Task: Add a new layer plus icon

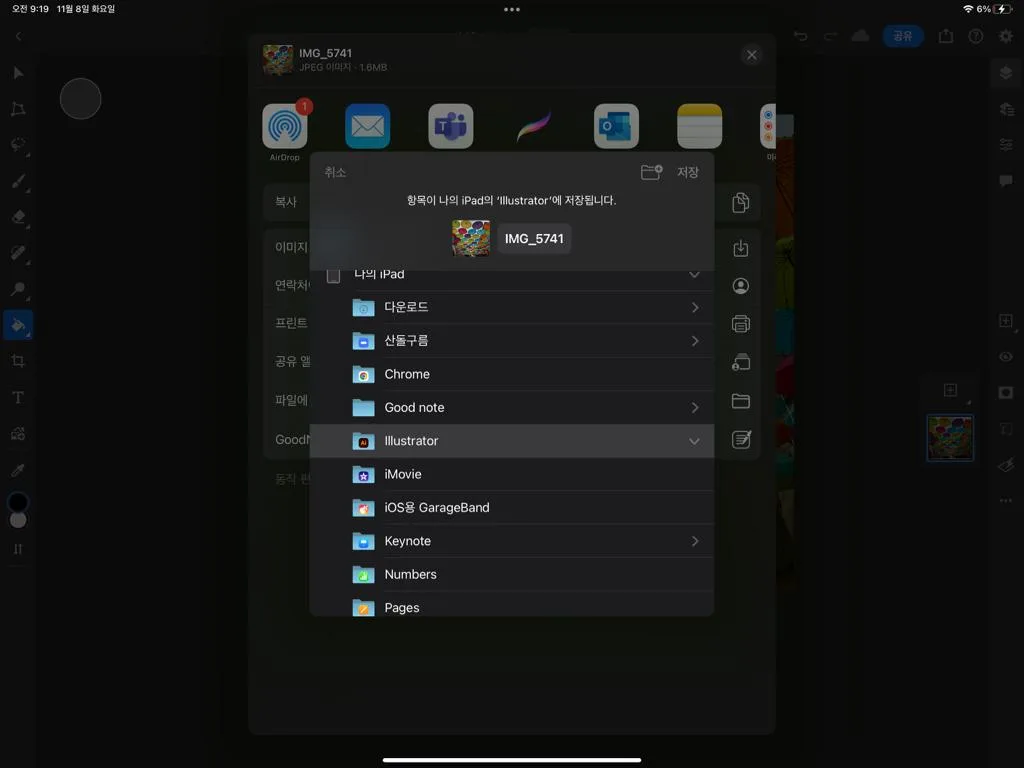Action: coord(1006,321)
